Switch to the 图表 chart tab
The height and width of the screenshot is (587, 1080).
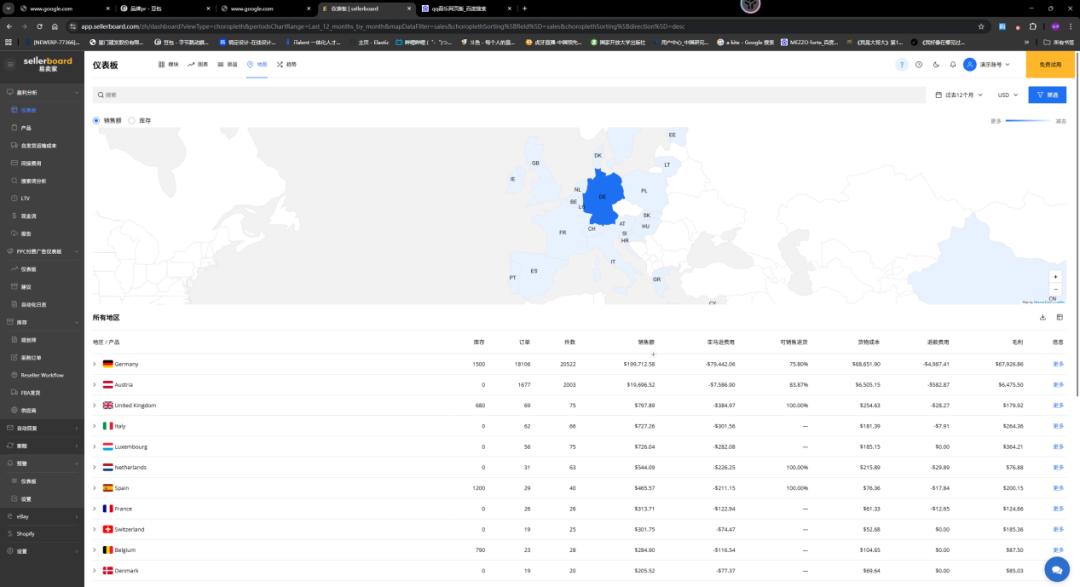198,65
